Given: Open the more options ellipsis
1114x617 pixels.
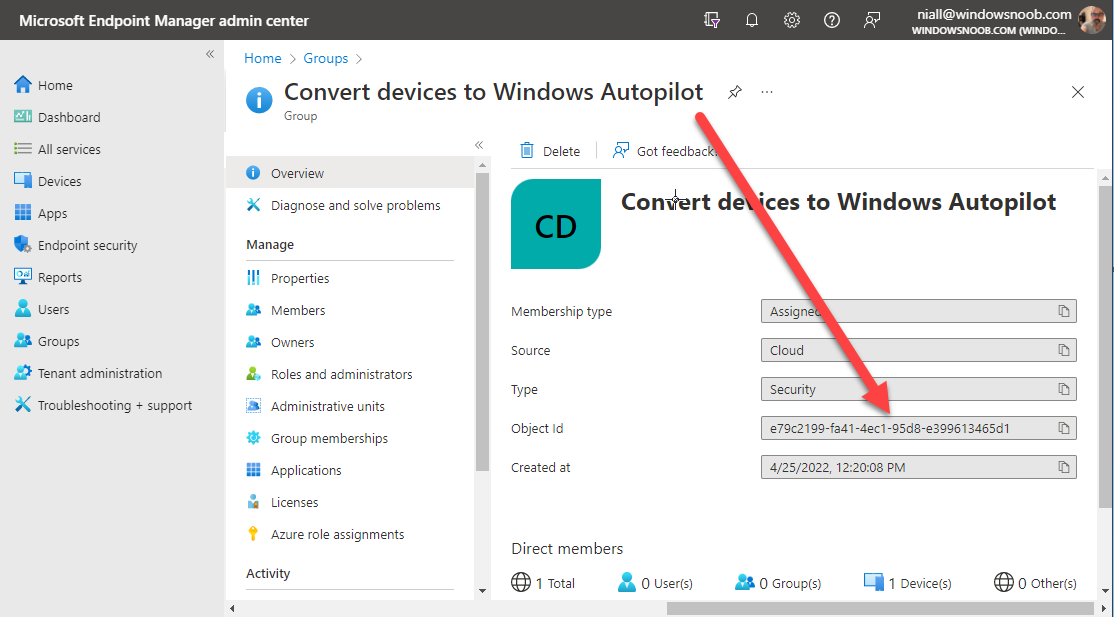Looking at the screenshot, I should 767,92.
